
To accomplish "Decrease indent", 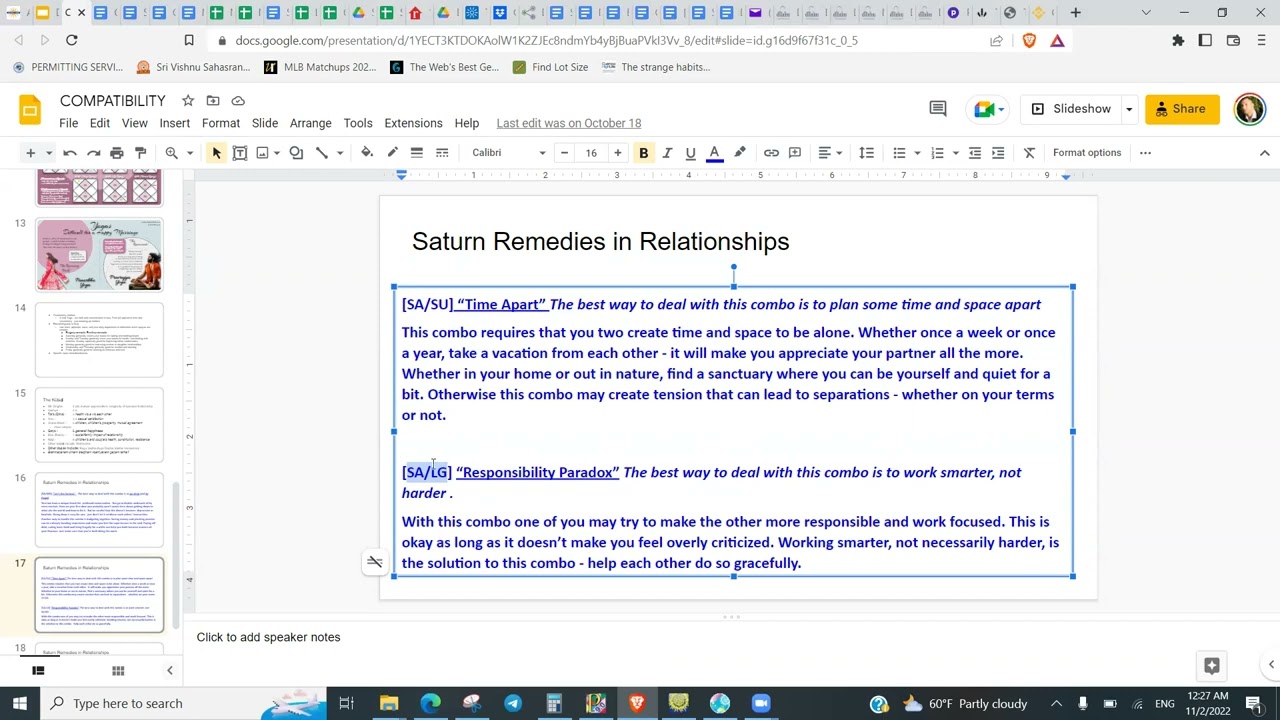I will (x=975, y=153).
